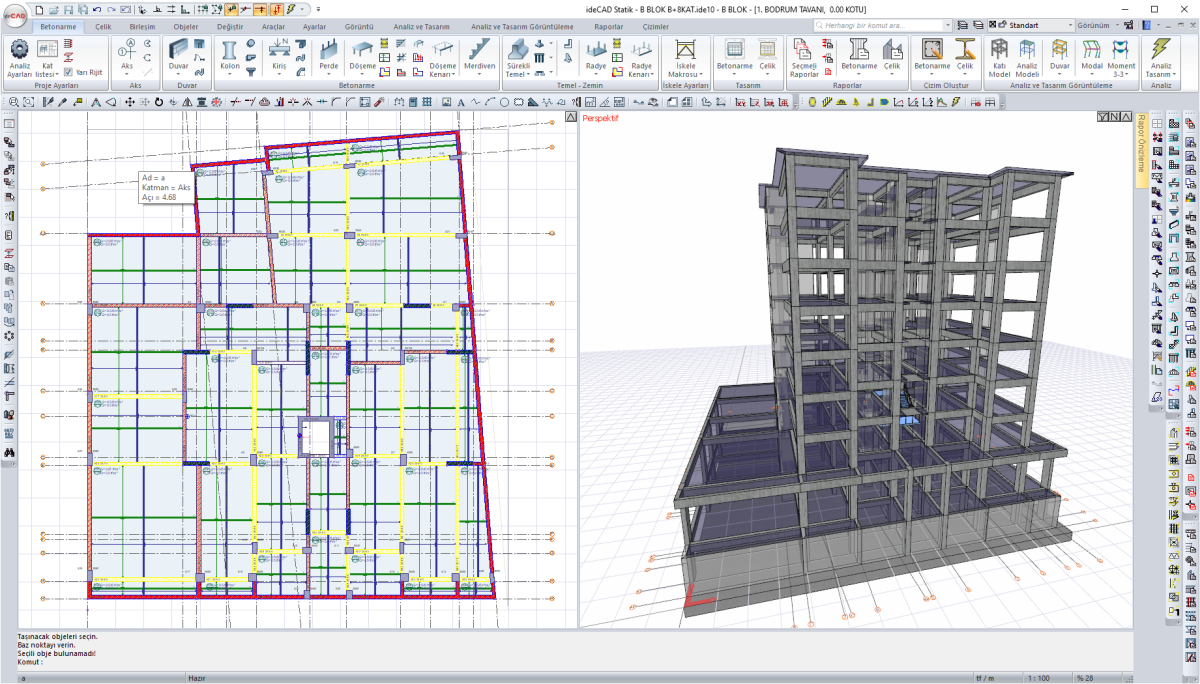Switch to the Çelik ribbon tab

pyautogui.click(x=103, y=26)
